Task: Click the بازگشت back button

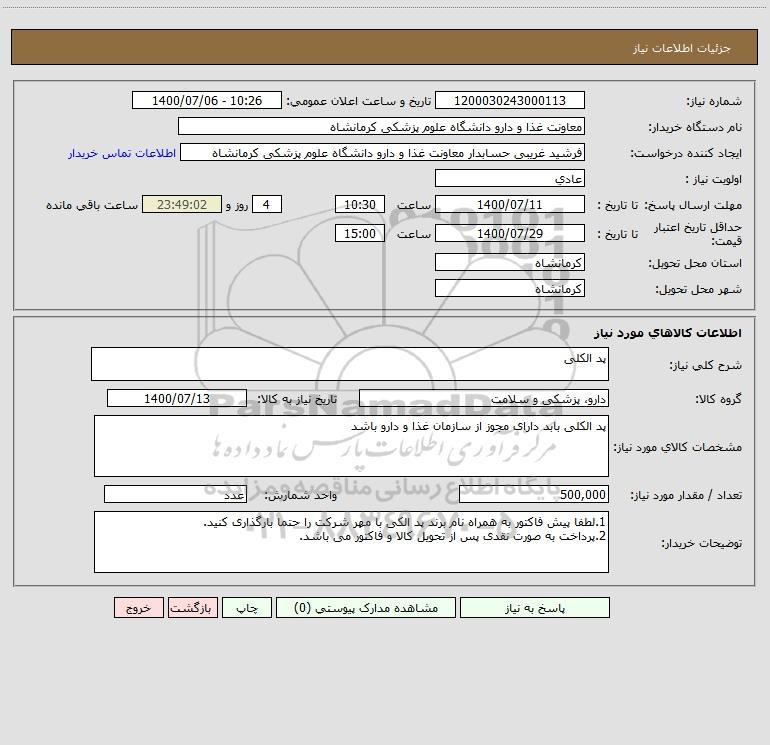Action: (x=192, y=607)
